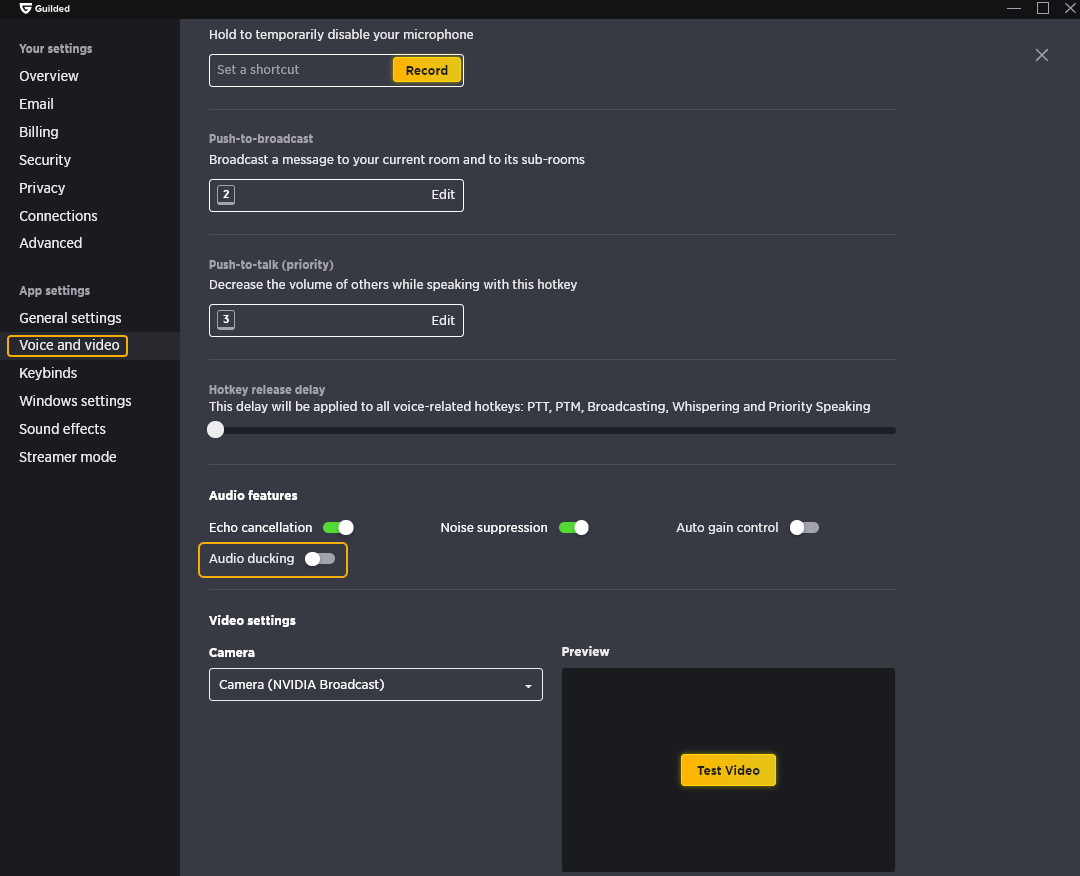Maximize the Guilded window
The width and height of the screenshot is (1080, 876).
click(x=1043, y=8)
